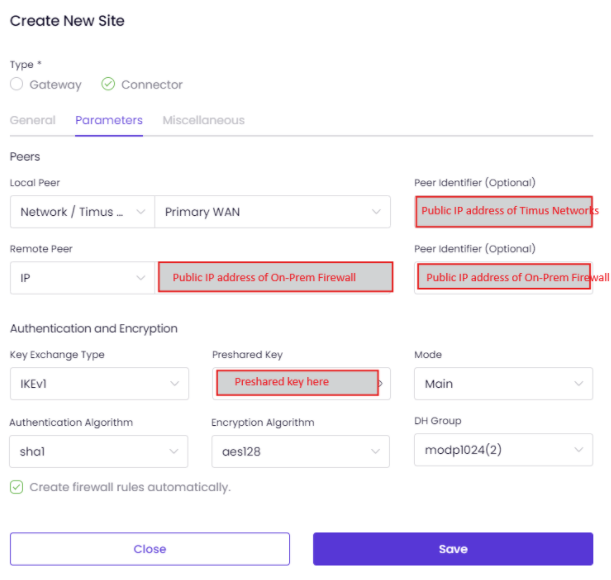Open the Primary WAN dropdown

[x=272, y=212]
